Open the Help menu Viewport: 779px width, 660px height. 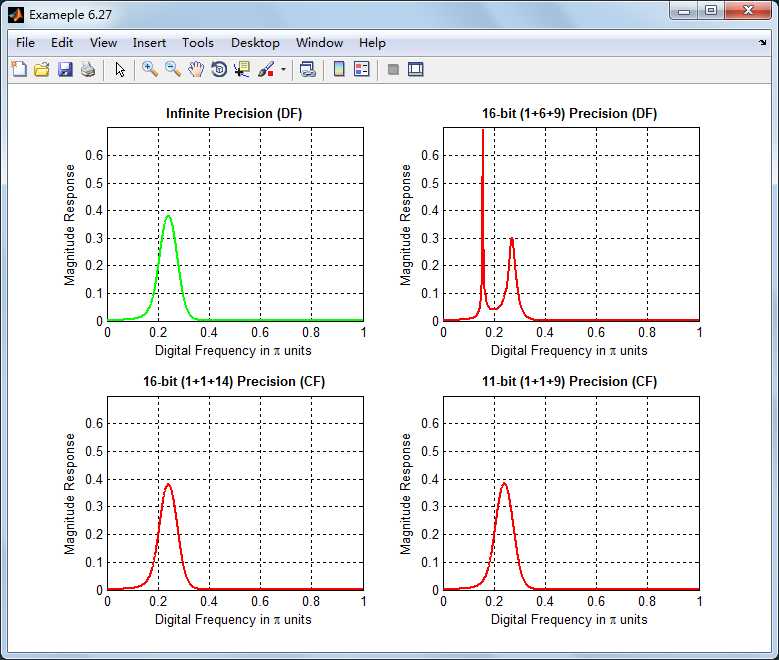[x=372, y=43]
